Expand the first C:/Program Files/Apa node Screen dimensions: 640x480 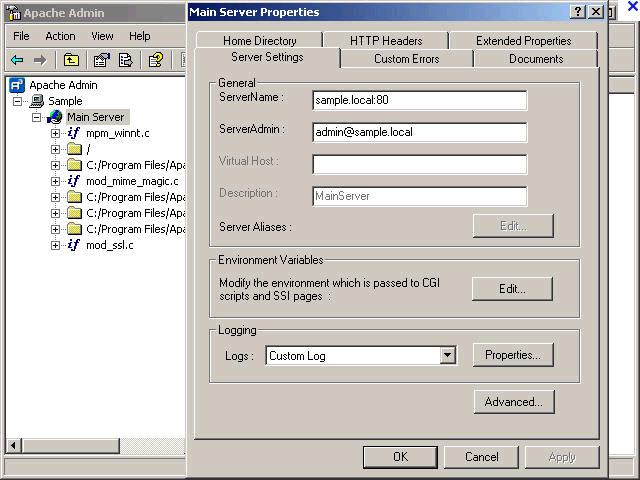point(55,165)
